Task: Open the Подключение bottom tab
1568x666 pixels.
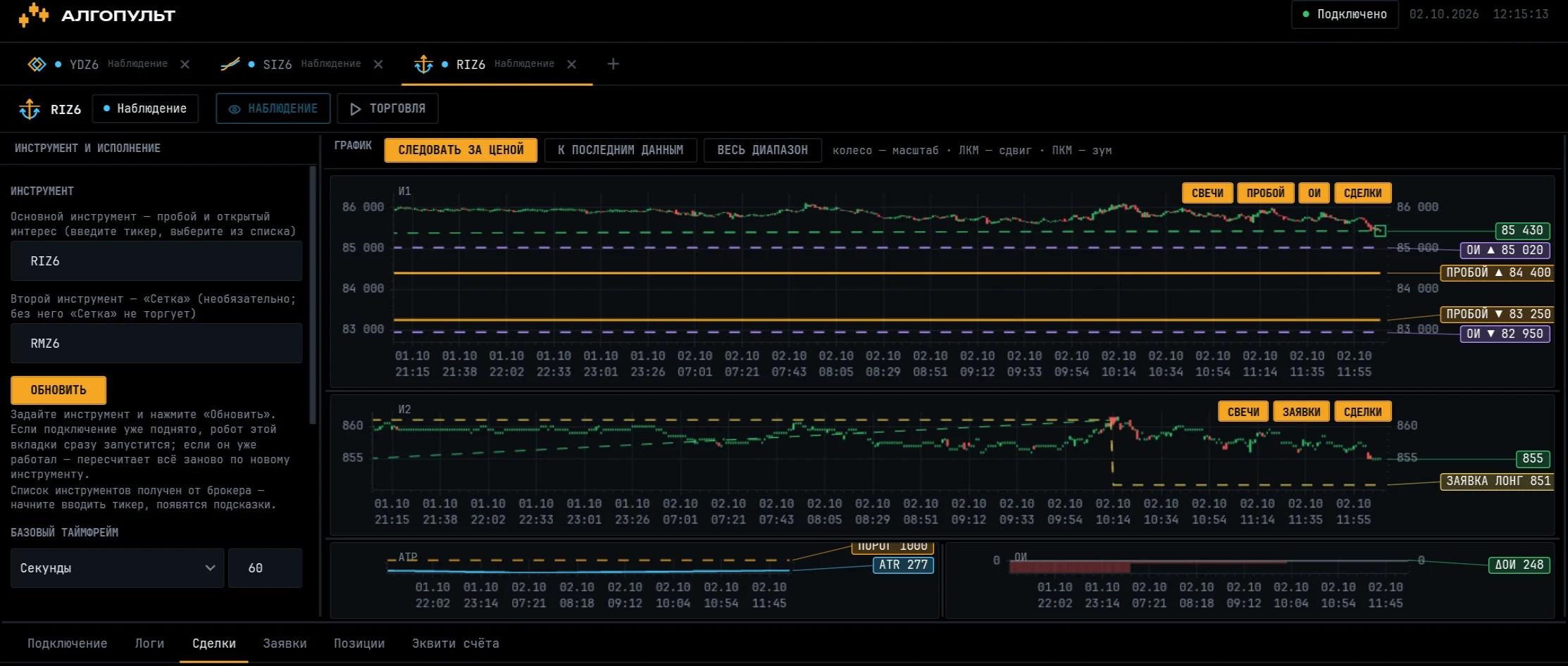Action: point(68,643)
